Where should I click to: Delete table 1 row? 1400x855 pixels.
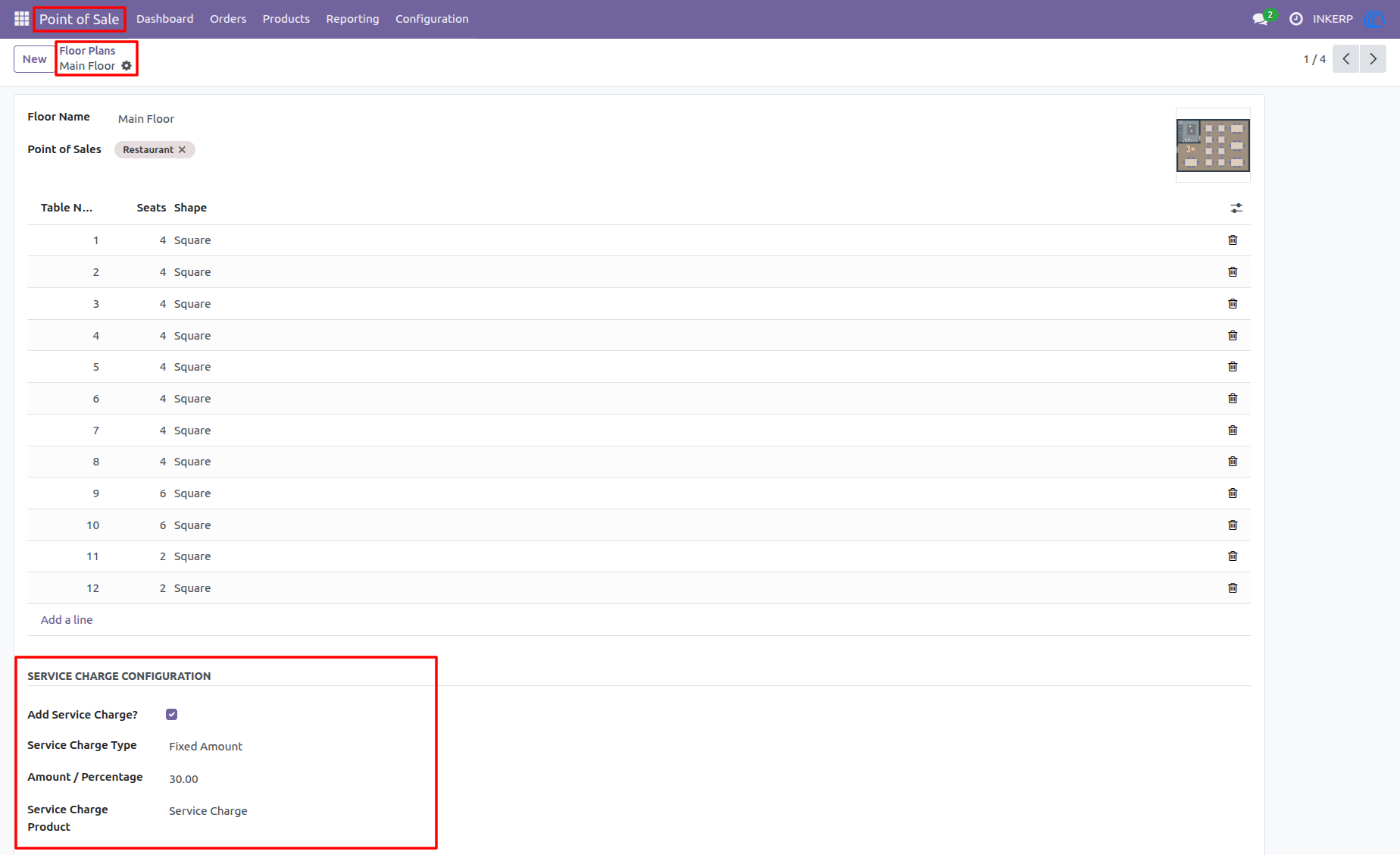(x=1233, y=240)
